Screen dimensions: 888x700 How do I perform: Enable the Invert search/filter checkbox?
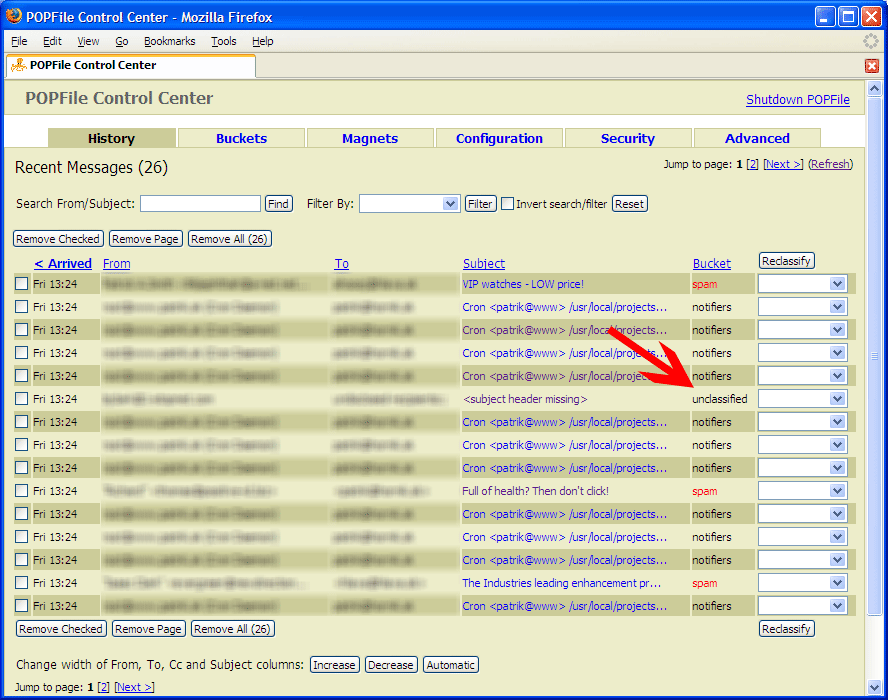[507, 204]
